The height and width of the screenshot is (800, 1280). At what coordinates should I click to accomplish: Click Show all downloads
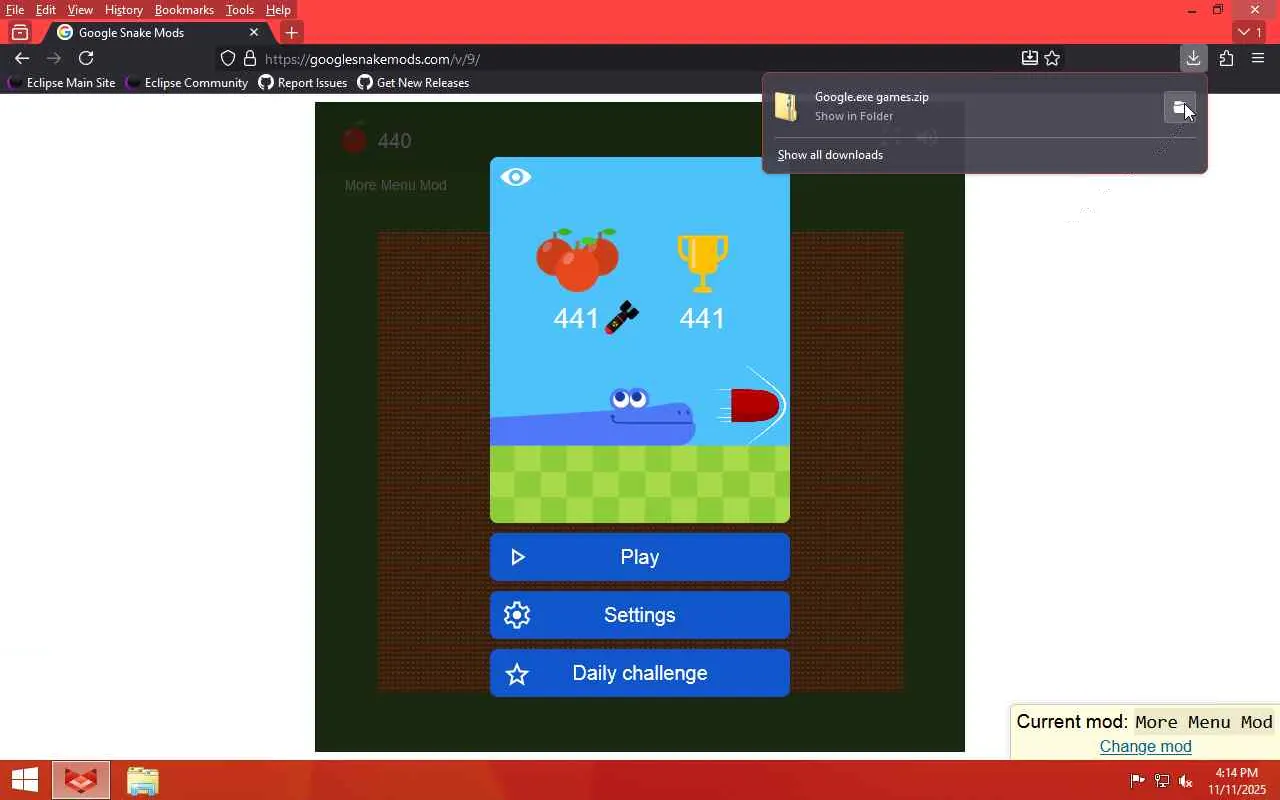[x=830, y=155]
